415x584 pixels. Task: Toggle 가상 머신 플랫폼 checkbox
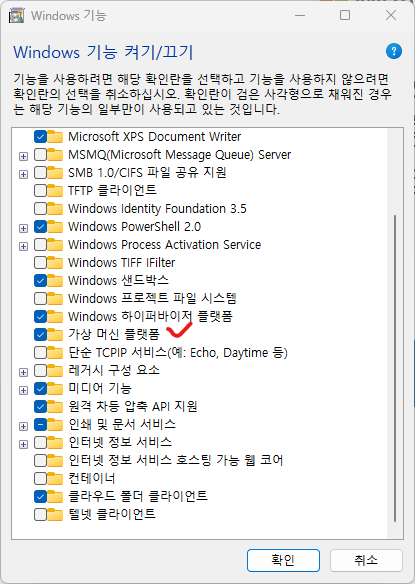coord(40,334)
